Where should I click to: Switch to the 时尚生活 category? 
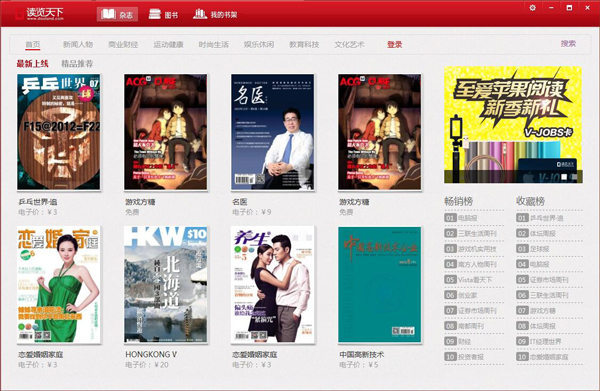tap(213, 44)
